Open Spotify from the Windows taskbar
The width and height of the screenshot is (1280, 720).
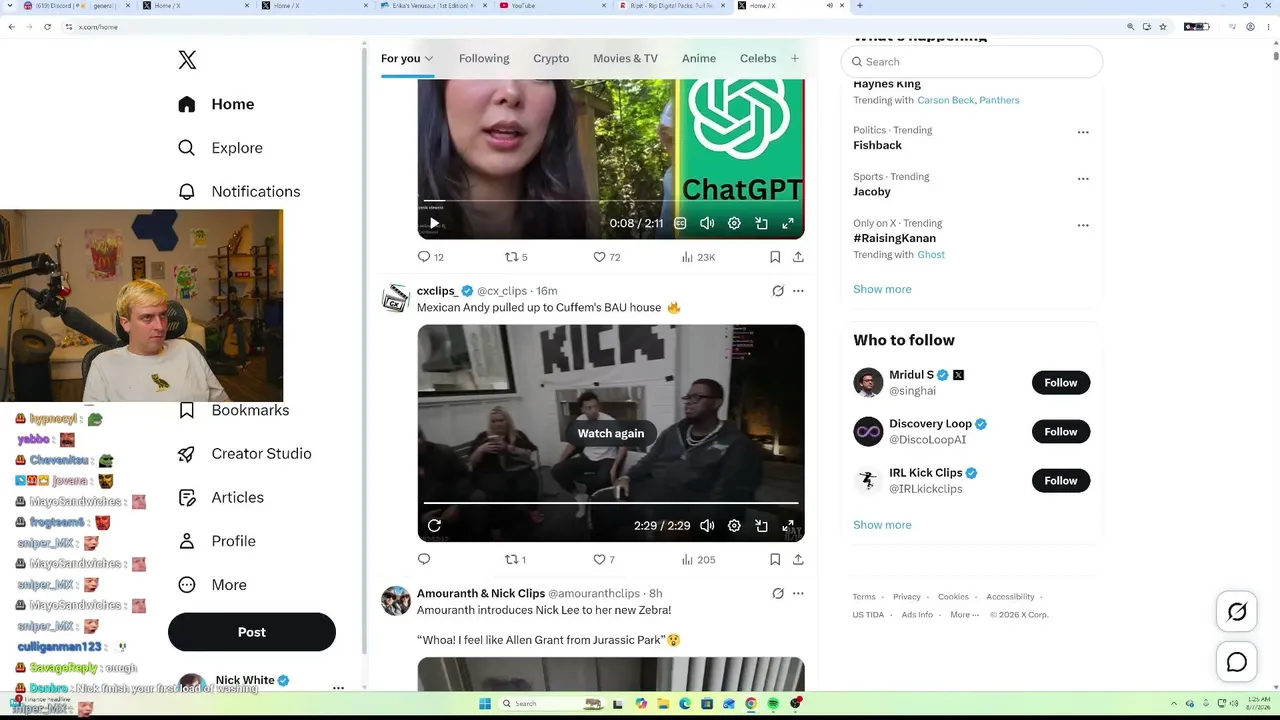pos(773,704)
